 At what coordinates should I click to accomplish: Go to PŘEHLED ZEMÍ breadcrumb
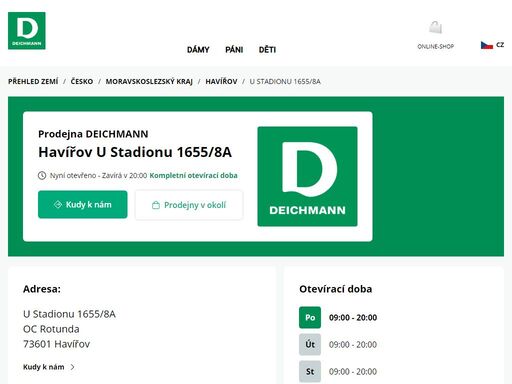33,81
